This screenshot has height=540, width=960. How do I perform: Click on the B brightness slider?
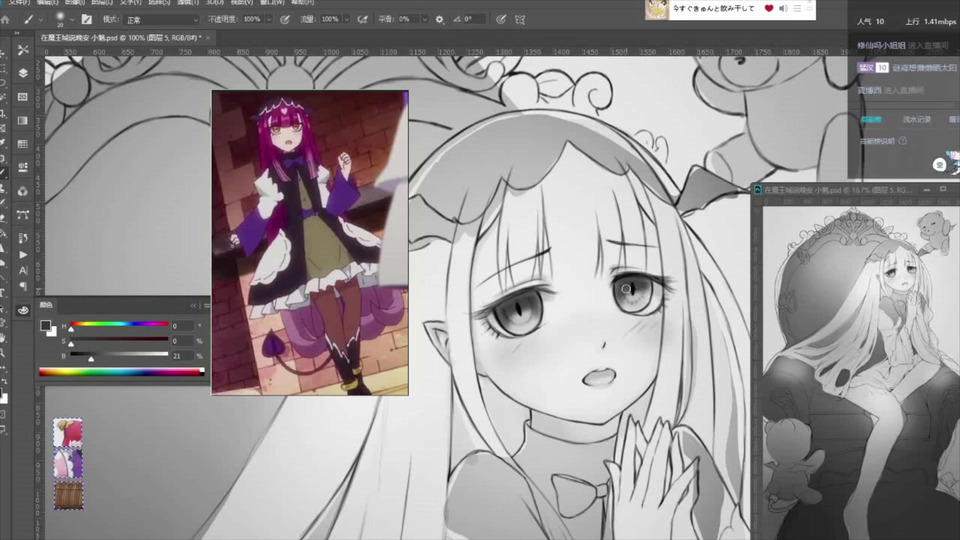(x=119, y=354)
